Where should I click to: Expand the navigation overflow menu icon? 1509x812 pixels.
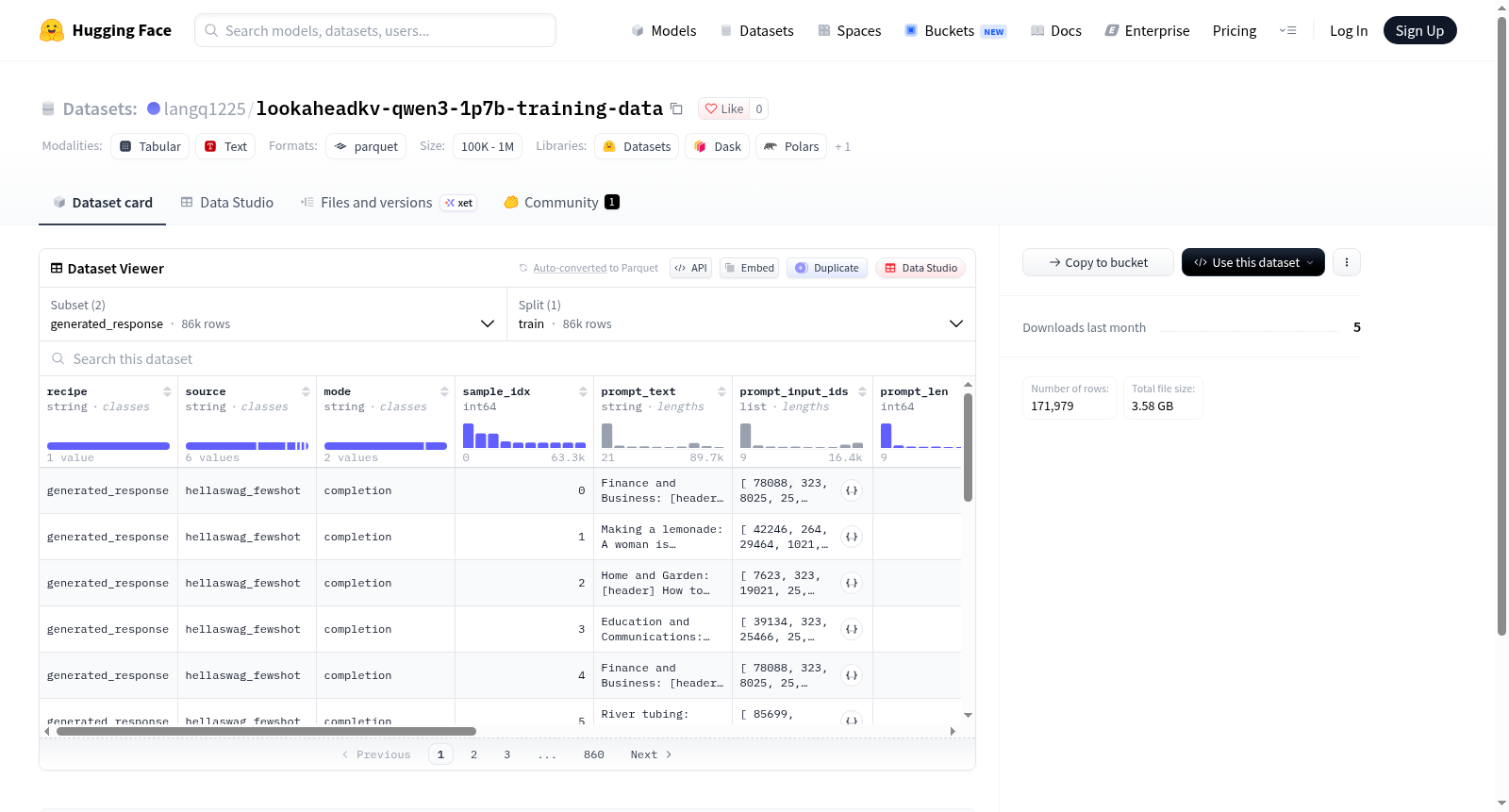point(1287,30)
